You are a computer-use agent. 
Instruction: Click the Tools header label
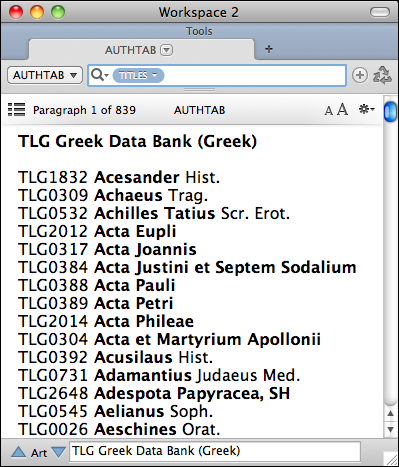point(199,31)
